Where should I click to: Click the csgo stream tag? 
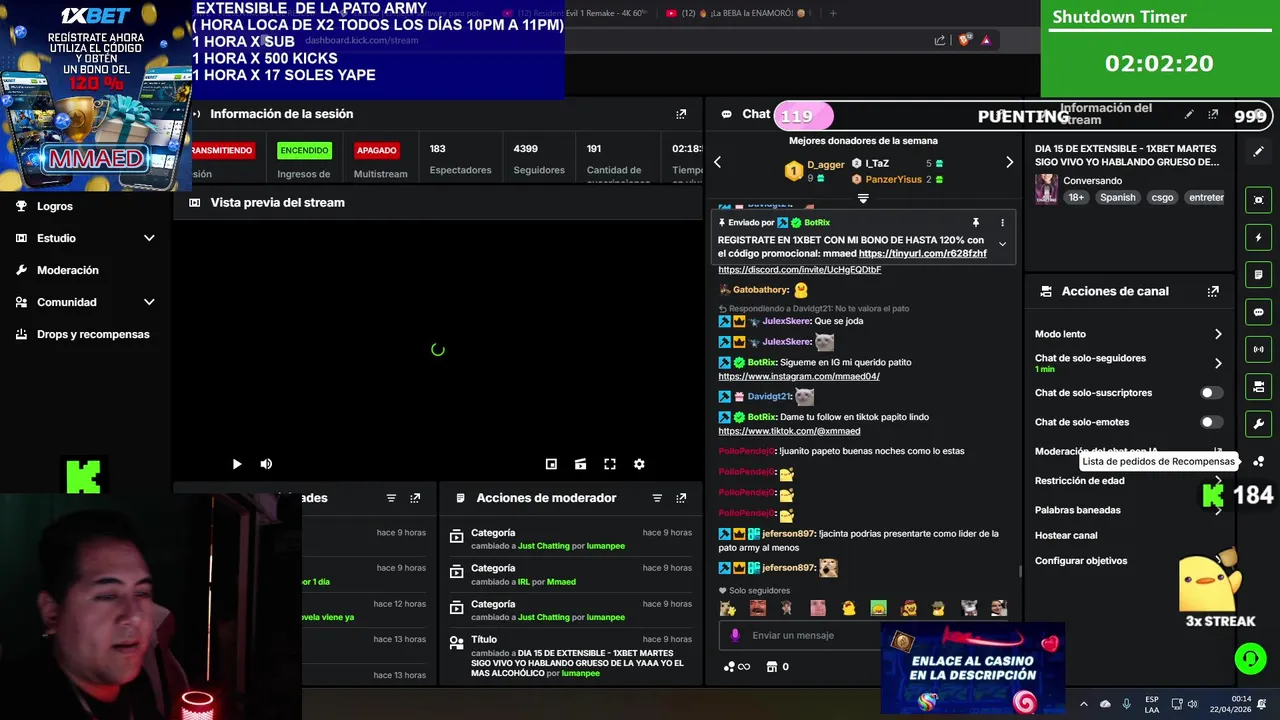pyautogui.click(x=1162, y=198)
